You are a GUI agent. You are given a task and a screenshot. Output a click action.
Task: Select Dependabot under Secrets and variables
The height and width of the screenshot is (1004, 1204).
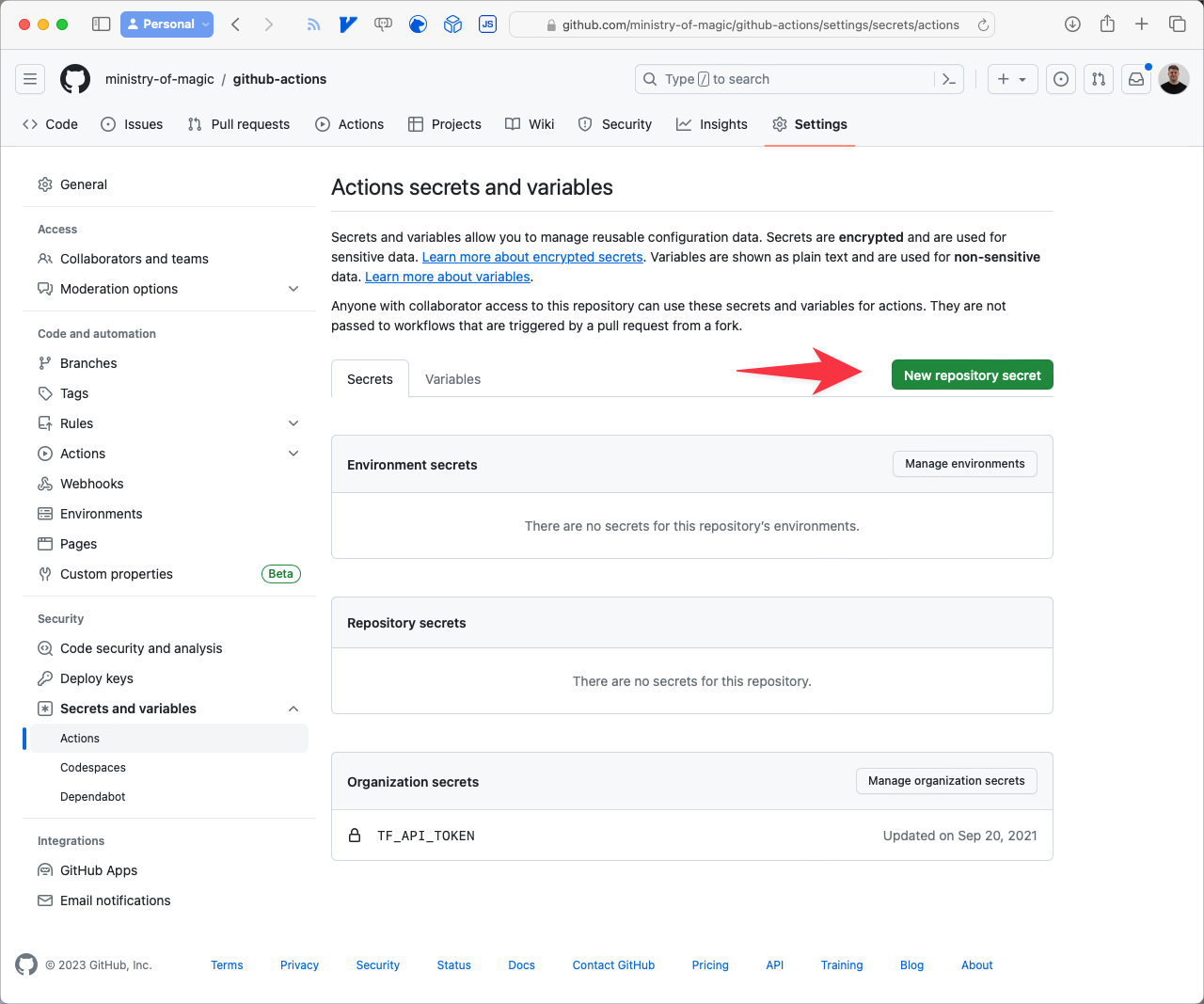tap(169, 797)
